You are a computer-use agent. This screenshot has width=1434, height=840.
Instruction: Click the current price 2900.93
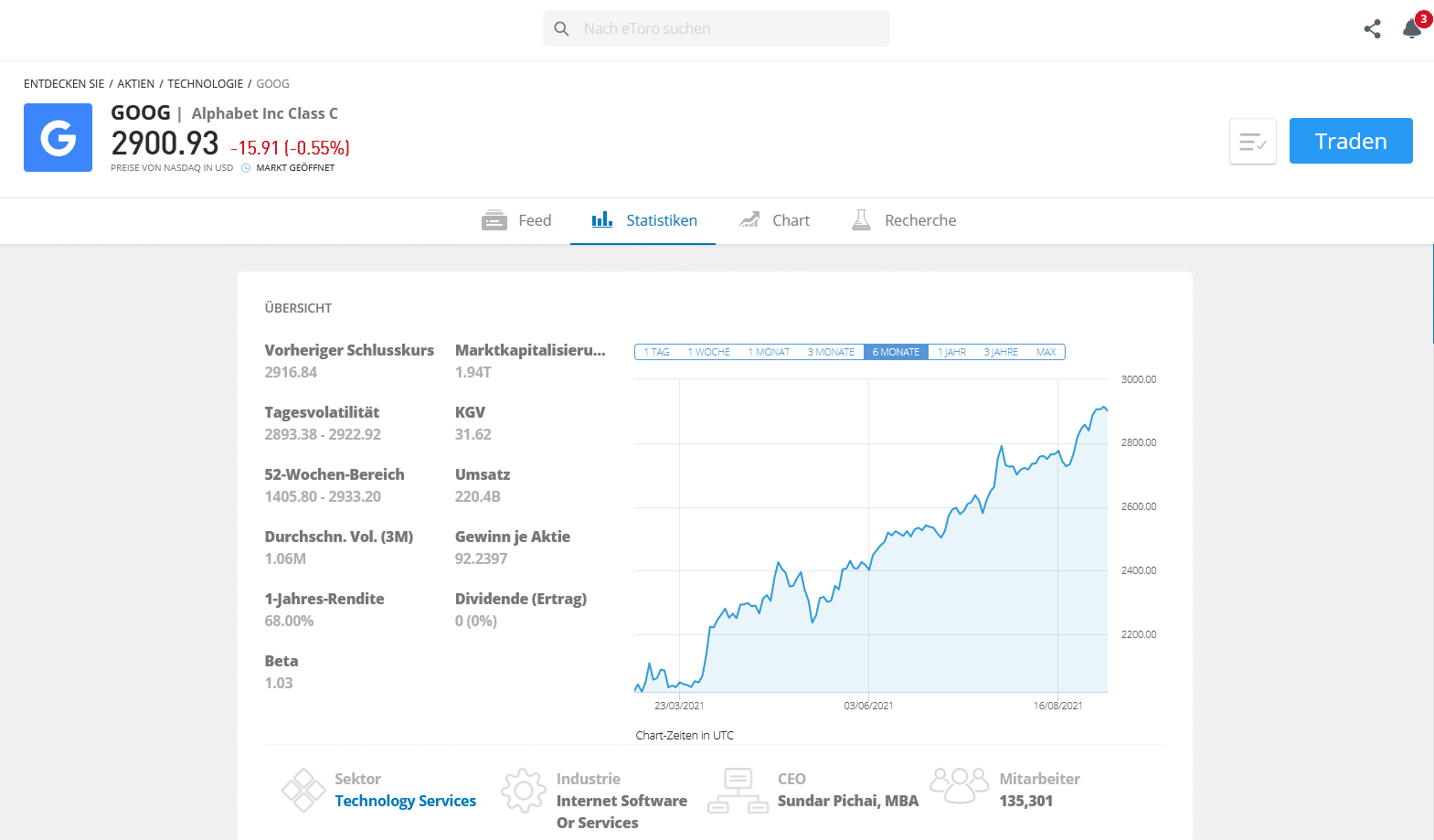(x=165, y=144)
